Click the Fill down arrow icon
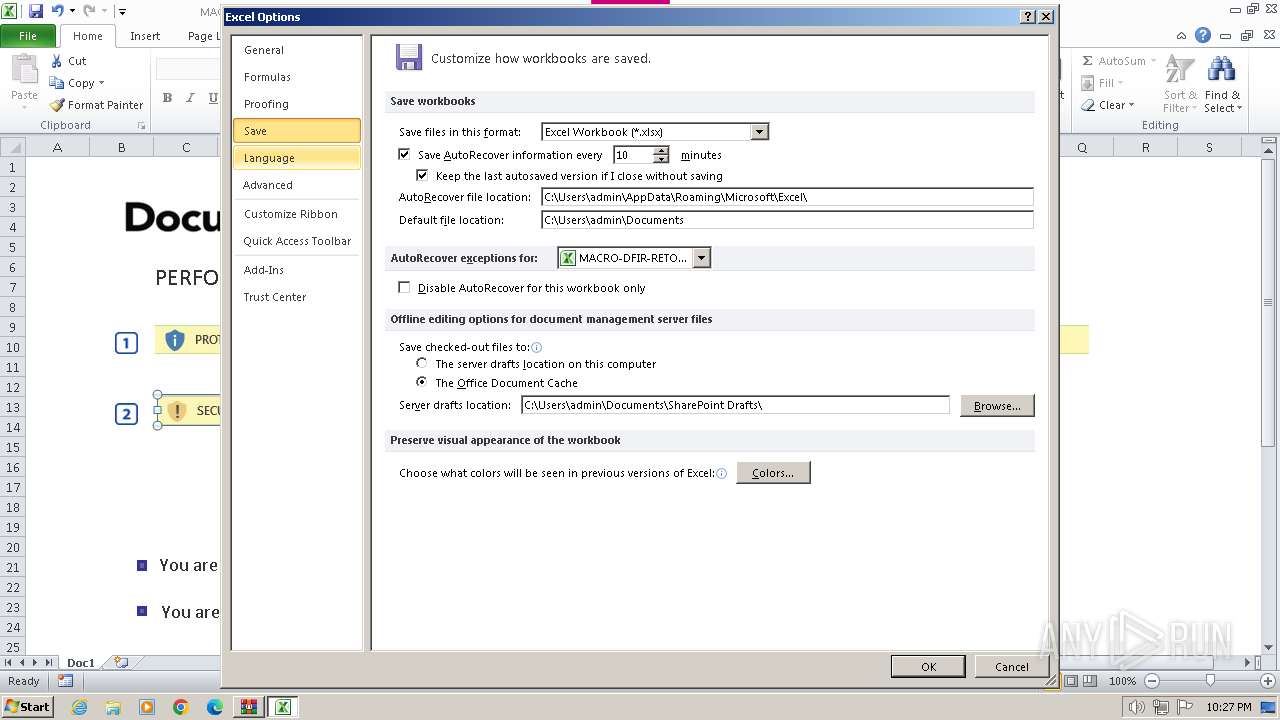 tap(1088, 83)
